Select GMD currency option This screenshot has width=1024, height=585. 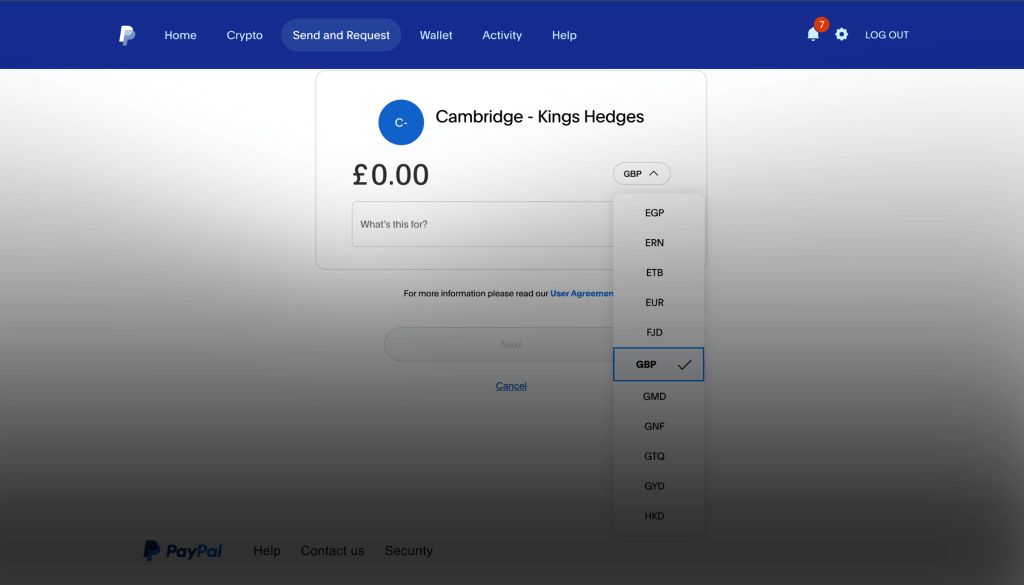655,397
